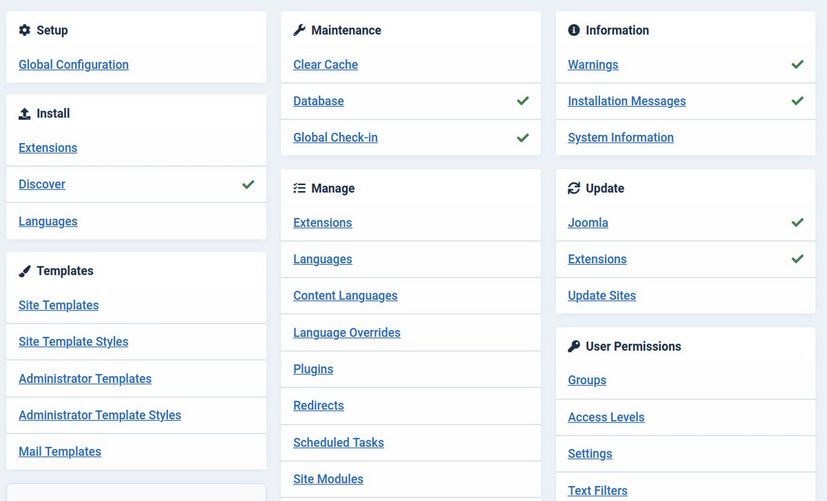
Task: Click the Templates paintbrush icon
Action: click(x=25, y=271)
